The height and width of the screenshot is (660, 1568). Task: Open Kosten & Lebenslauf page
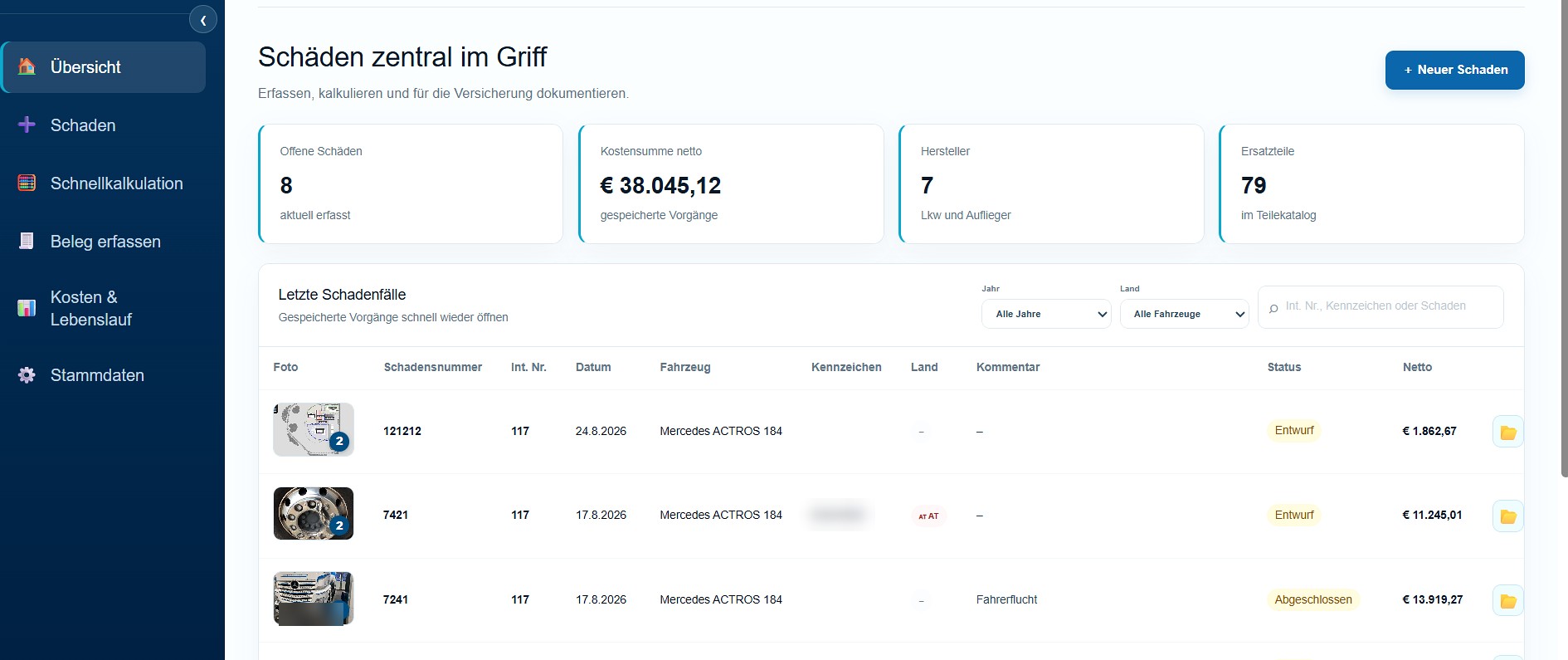pos(104,308)
